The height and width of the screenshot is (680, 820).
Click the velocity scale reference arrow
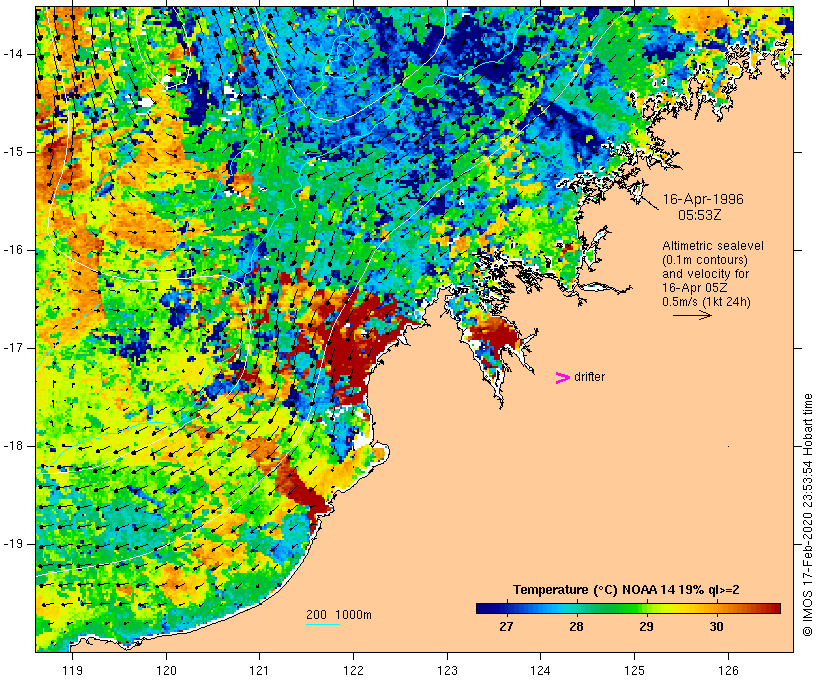692,315
